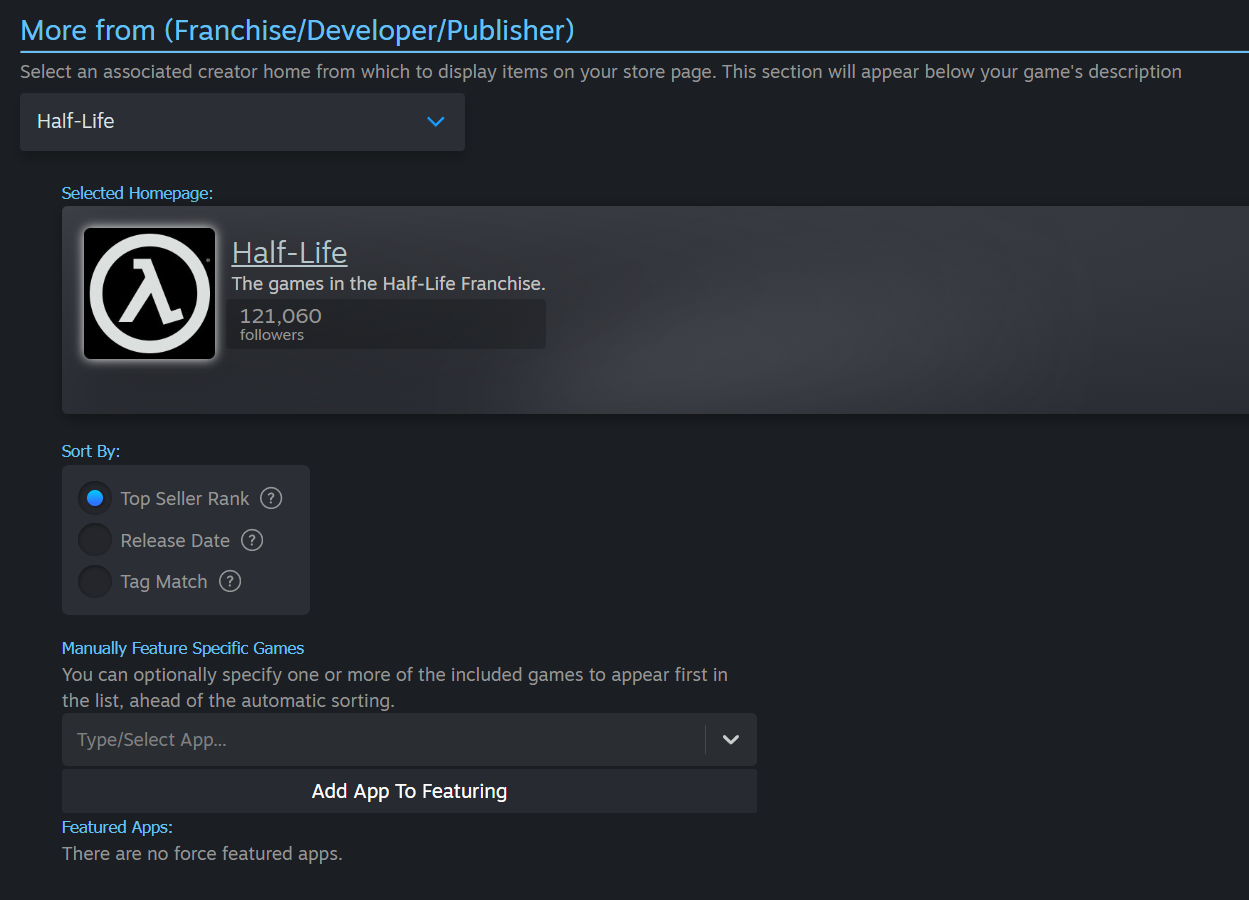
Task: Click the 'Featured Apps:' label
Action: tap(117, 827)
